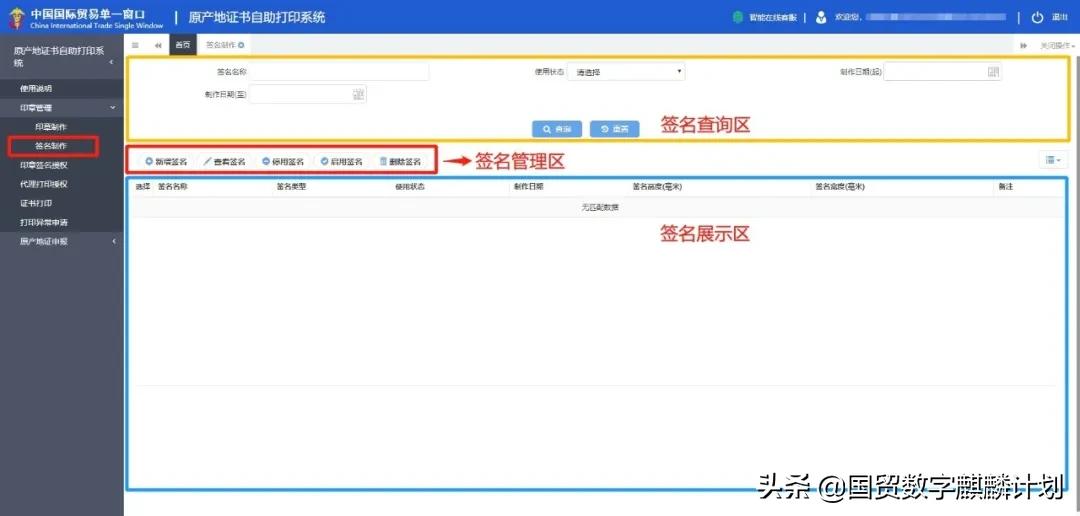Collapse the 原产地证书自助打印系统 sidebar header

tap(61, 56)
